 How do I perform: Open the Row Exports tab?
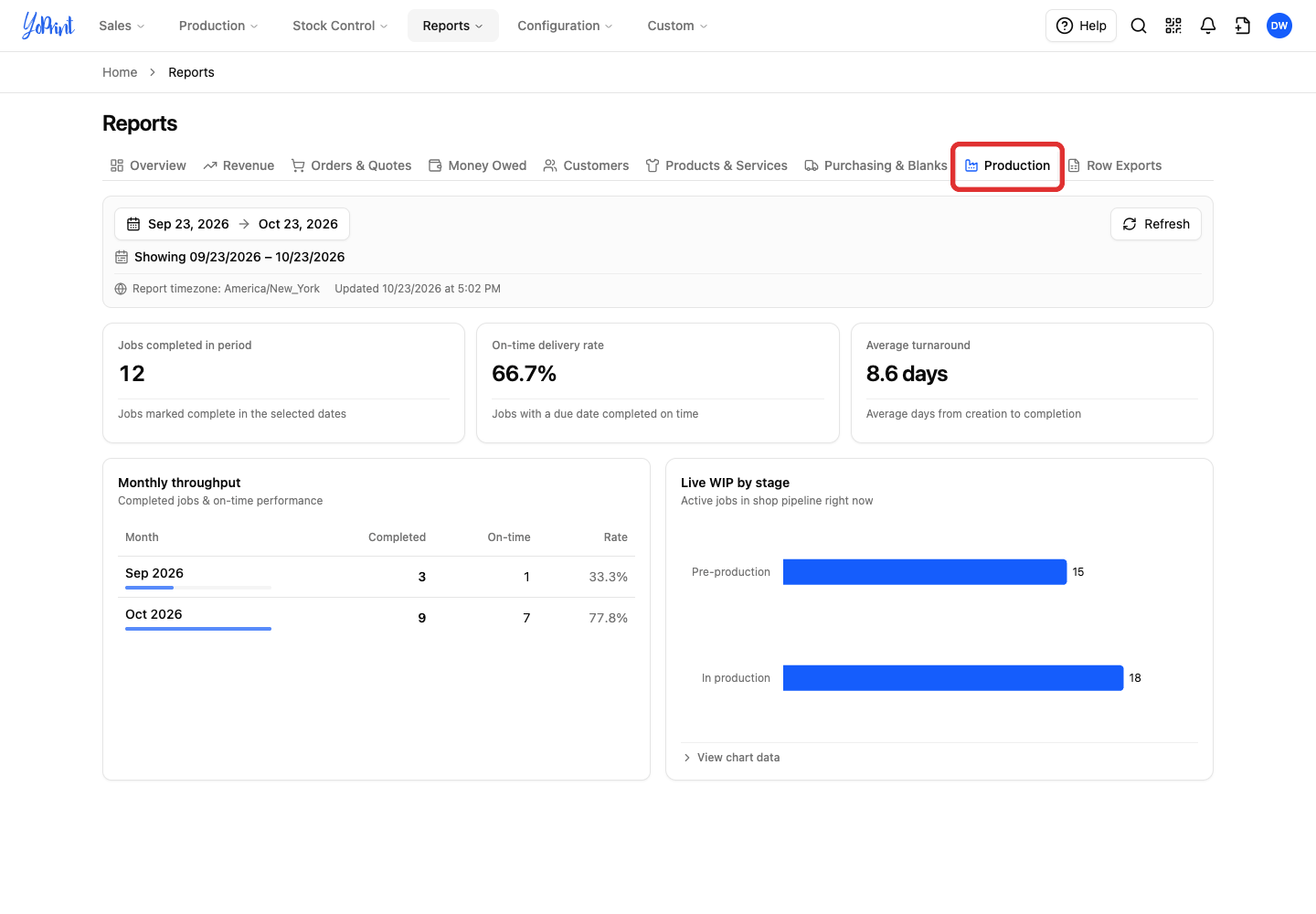coord(1115,165)
